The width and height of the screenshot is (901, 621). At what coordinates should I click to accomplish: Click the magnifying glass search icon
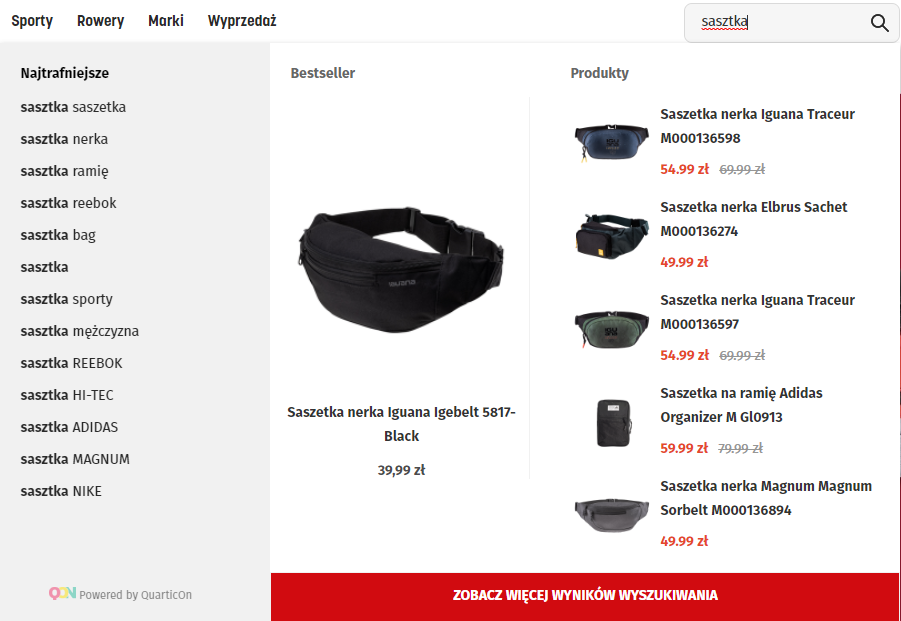[x=879, y=23]
